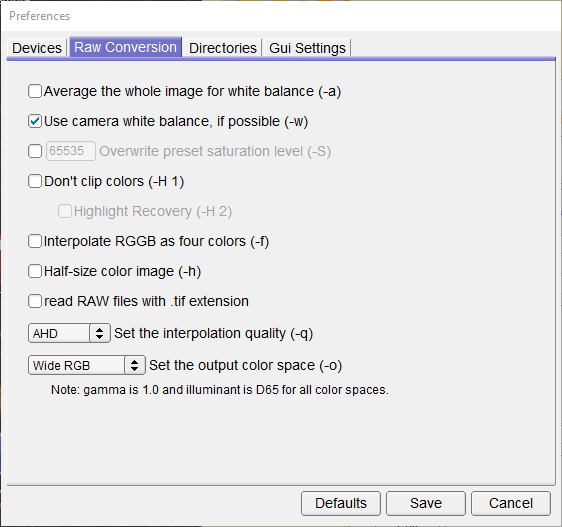Enable Don't clip colors (-H 1)
Viewport: 562px width, 527px height.
(35, 181)
